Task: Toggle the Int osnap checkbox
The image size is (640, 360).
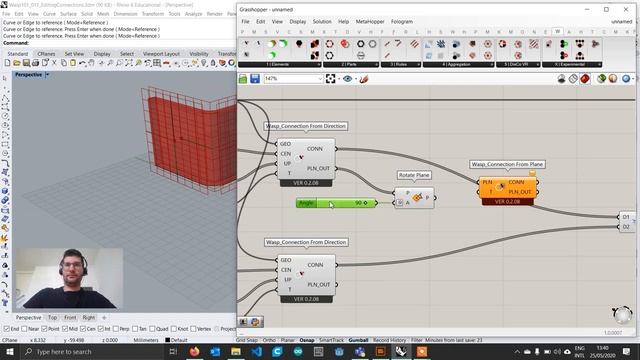Action: (x=101, y=329)
